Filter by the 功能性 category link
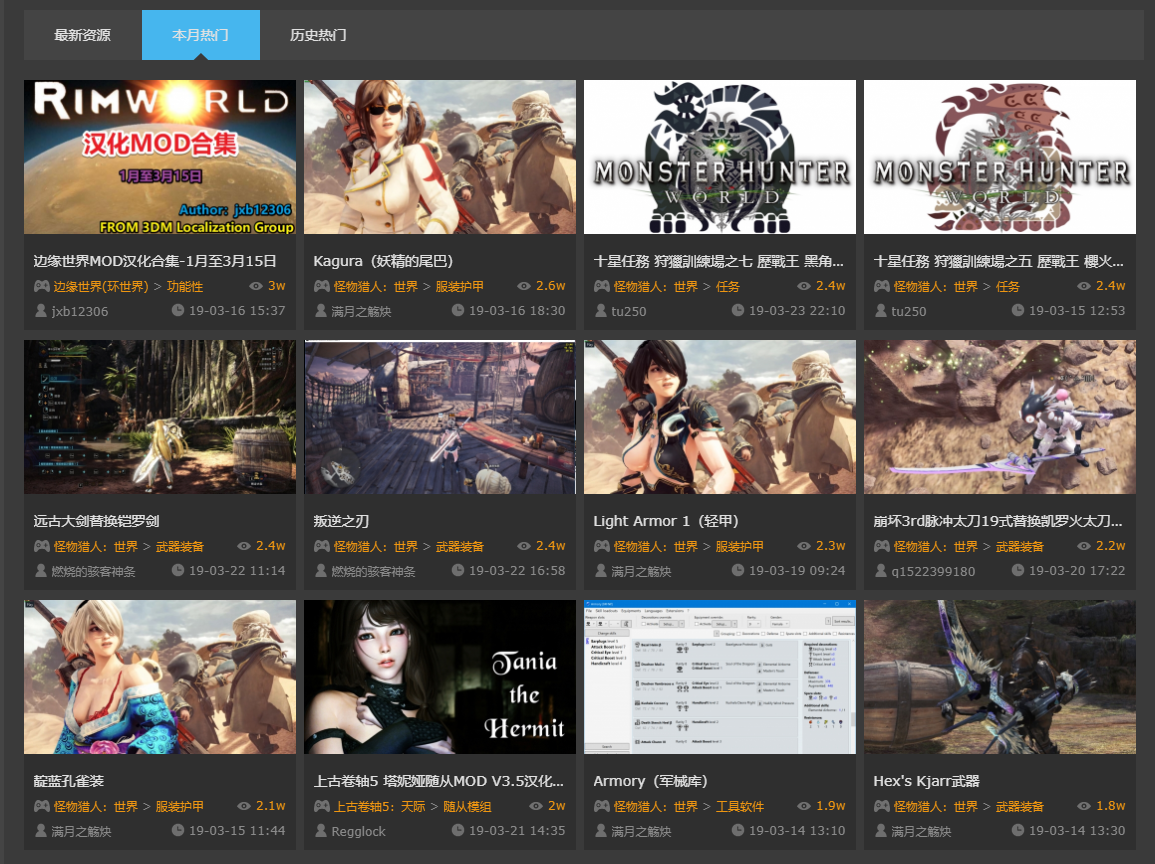This screenshot has height=864, width=1155. click(185, 286)
